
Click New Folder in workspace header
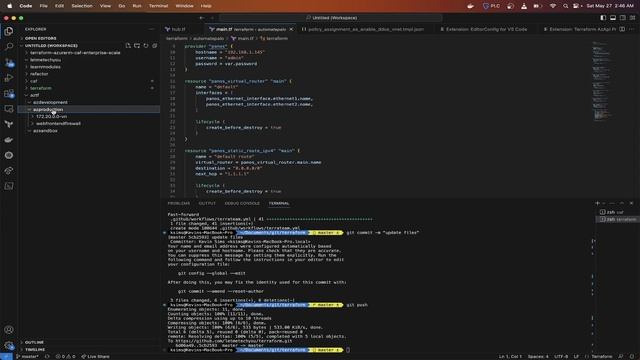[x=137, y=46]
